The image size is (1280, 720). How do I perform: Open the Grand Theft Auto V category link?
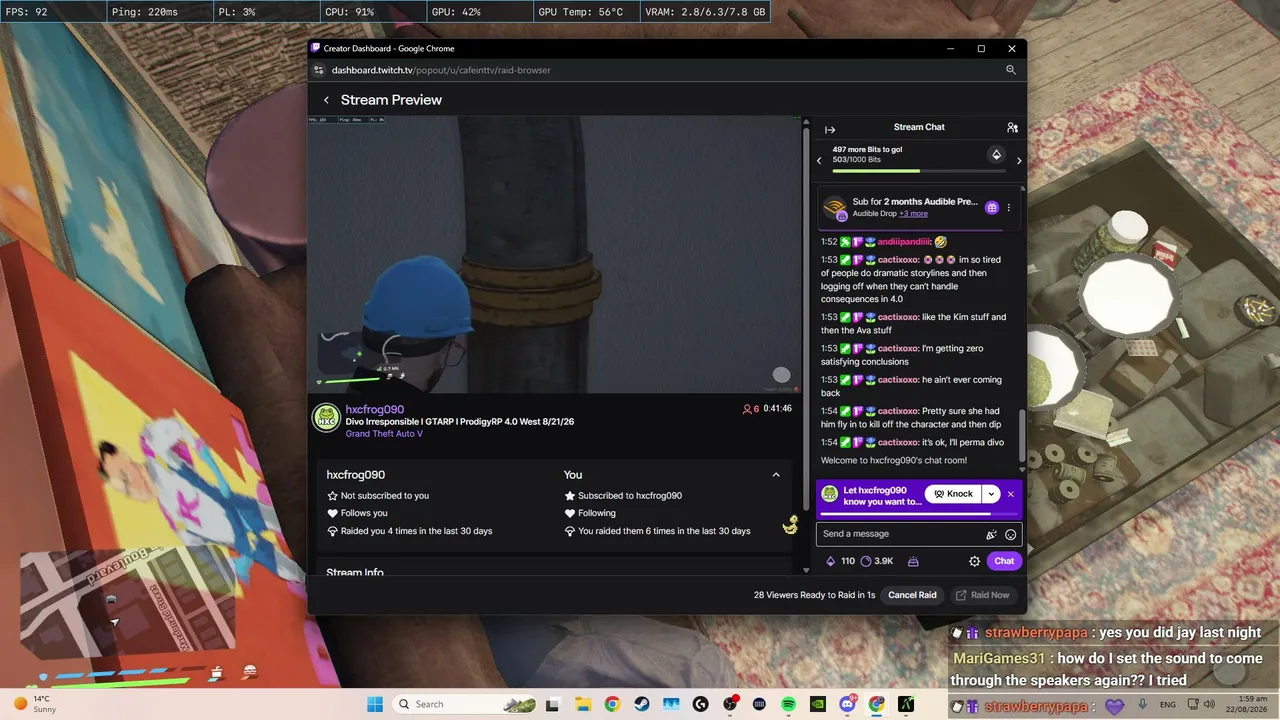384,434
